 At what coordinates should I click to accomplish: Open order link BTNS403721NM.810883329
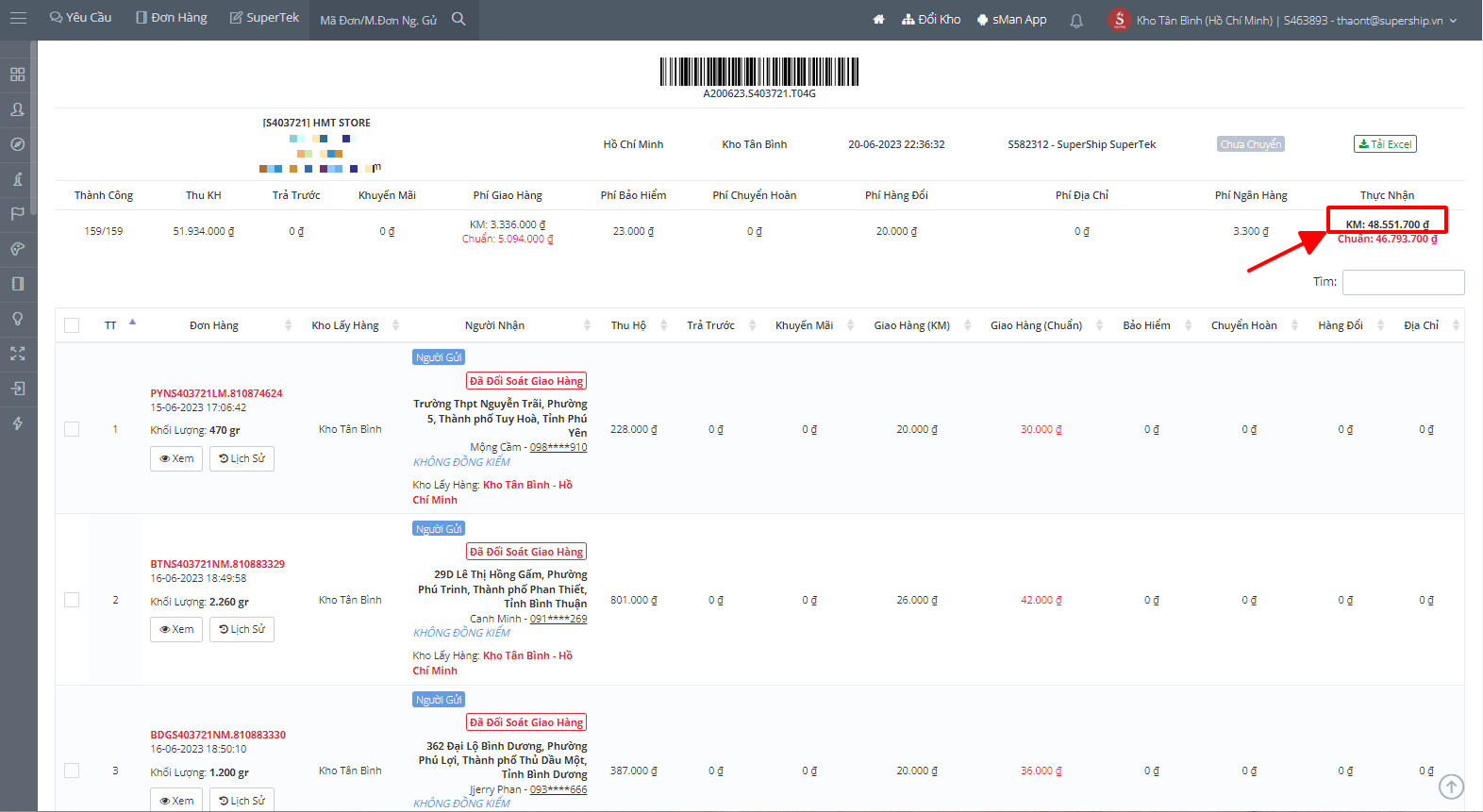[x=217, y=564]
